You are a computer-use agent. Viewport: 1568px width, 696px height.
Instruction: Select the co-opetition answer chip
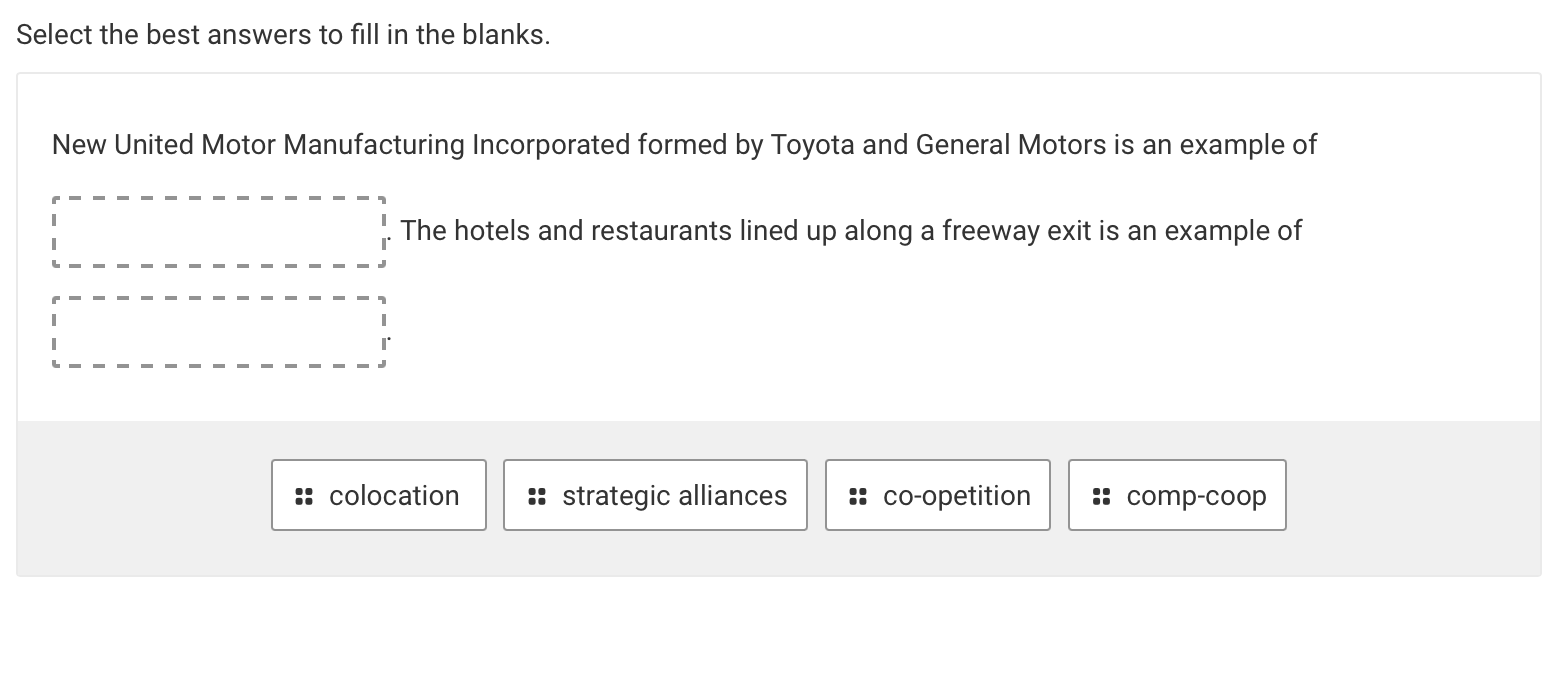pos(937,494)
